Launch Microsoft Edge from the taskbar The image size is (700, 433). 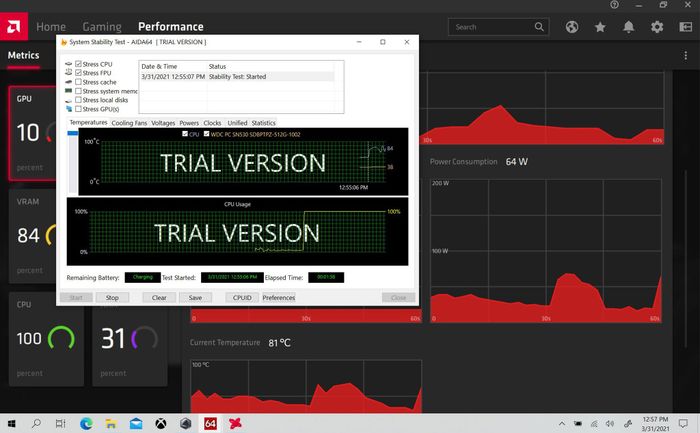(86, 423)
